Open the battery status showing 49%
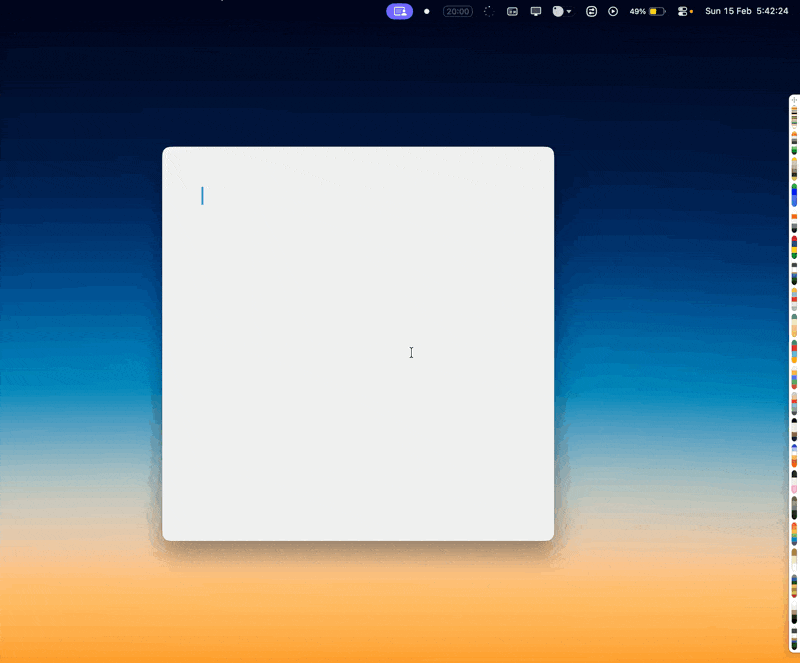 [x=647, y=11]
